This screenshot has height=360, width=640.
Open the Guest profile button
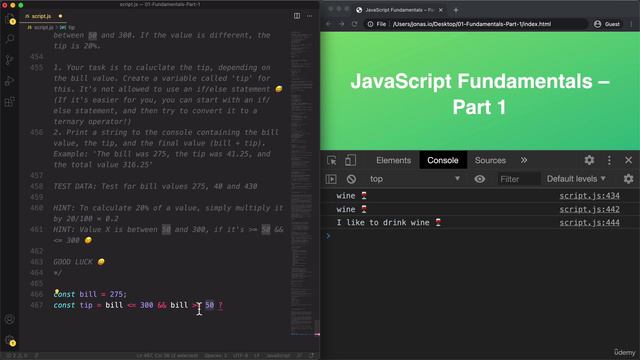point(607,24)
